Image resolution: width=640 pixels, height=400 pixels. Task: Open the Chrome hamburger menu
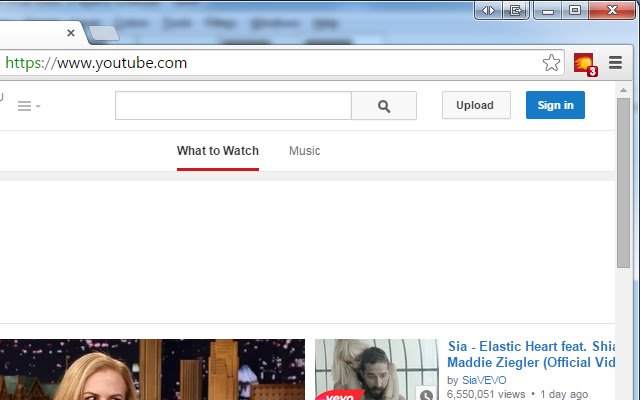tap(616, 62)
